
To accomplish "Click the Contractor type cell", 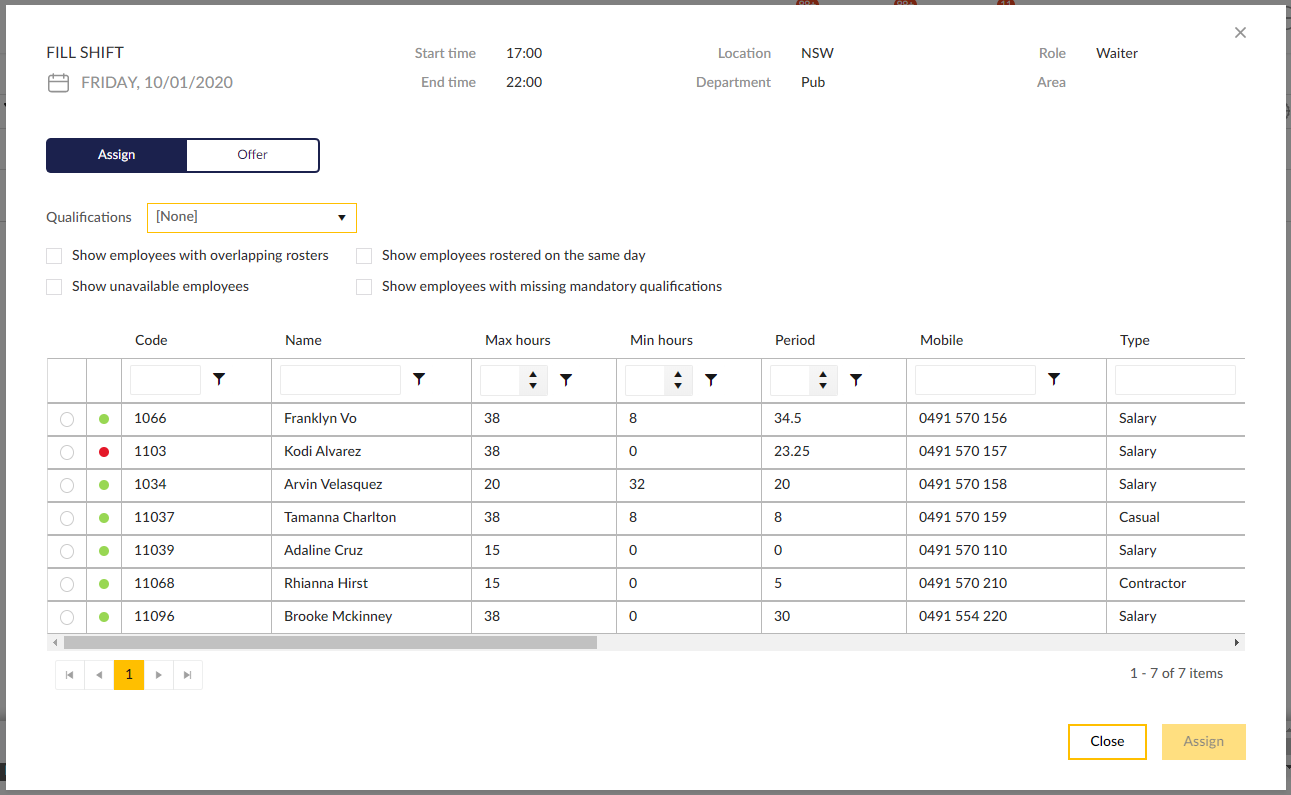I will click(1152, 584).
